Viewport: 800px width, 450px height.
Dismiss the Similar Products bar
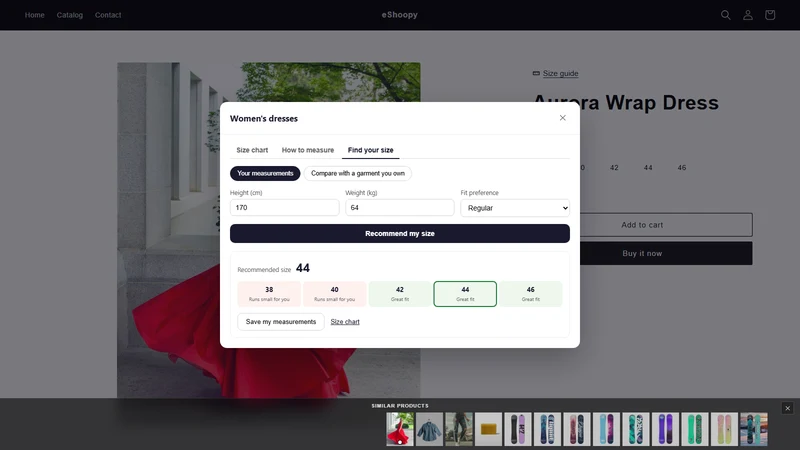click(x=787, y=408)
